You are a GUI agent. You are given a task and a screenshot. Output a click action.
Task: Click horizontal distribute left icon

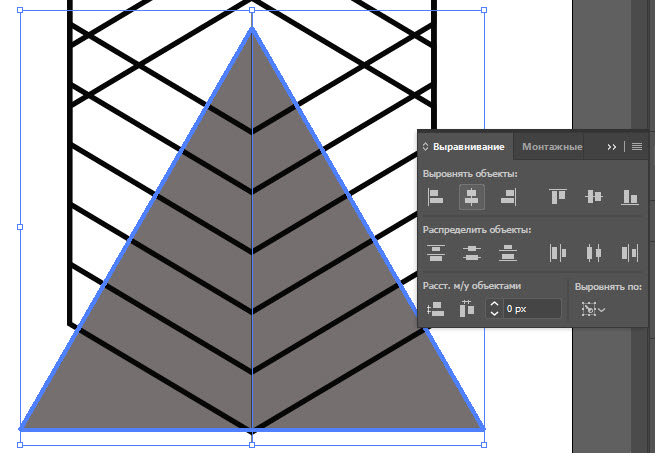[558, 253]
